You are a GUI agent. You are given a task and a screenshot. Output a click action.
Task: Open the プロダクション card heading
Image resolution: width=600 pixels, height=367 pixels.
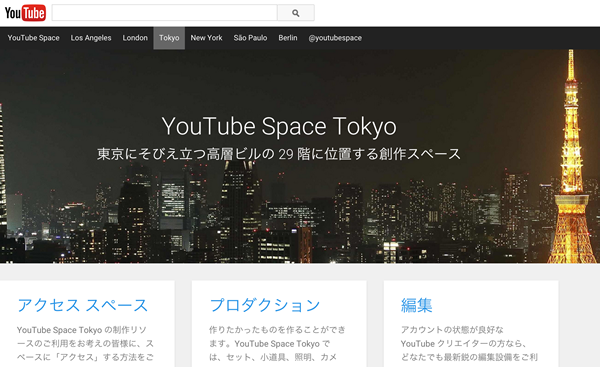(265, 305)
